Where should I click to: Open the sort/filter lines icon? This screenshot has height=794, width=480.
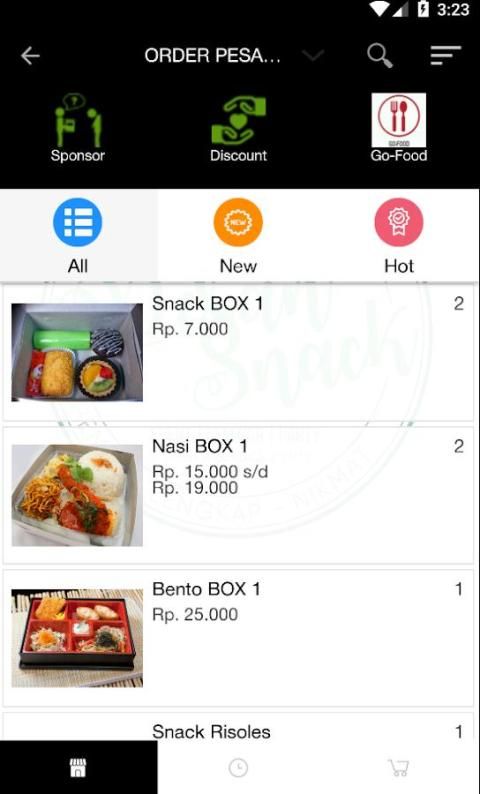pyautogui.click(x=446, y=56)
